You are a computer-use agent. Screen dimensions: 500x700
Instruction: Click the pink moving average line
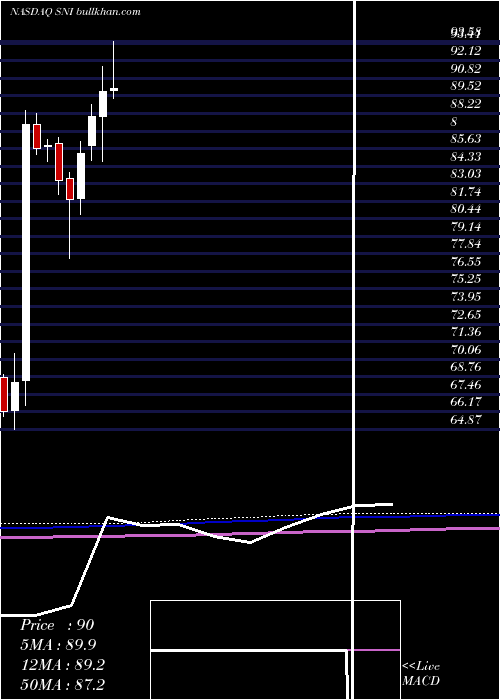click(x=250, y=533)
